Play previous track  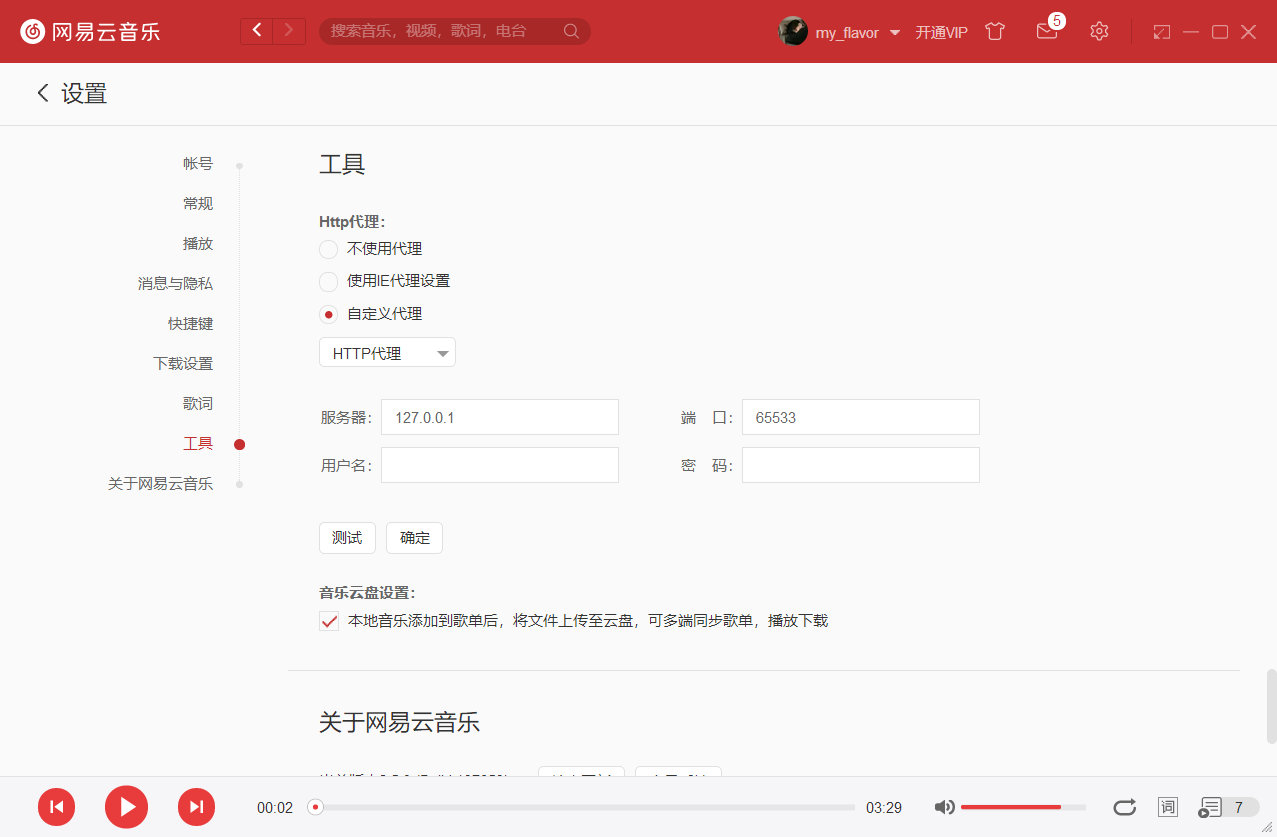coord(56,807)
